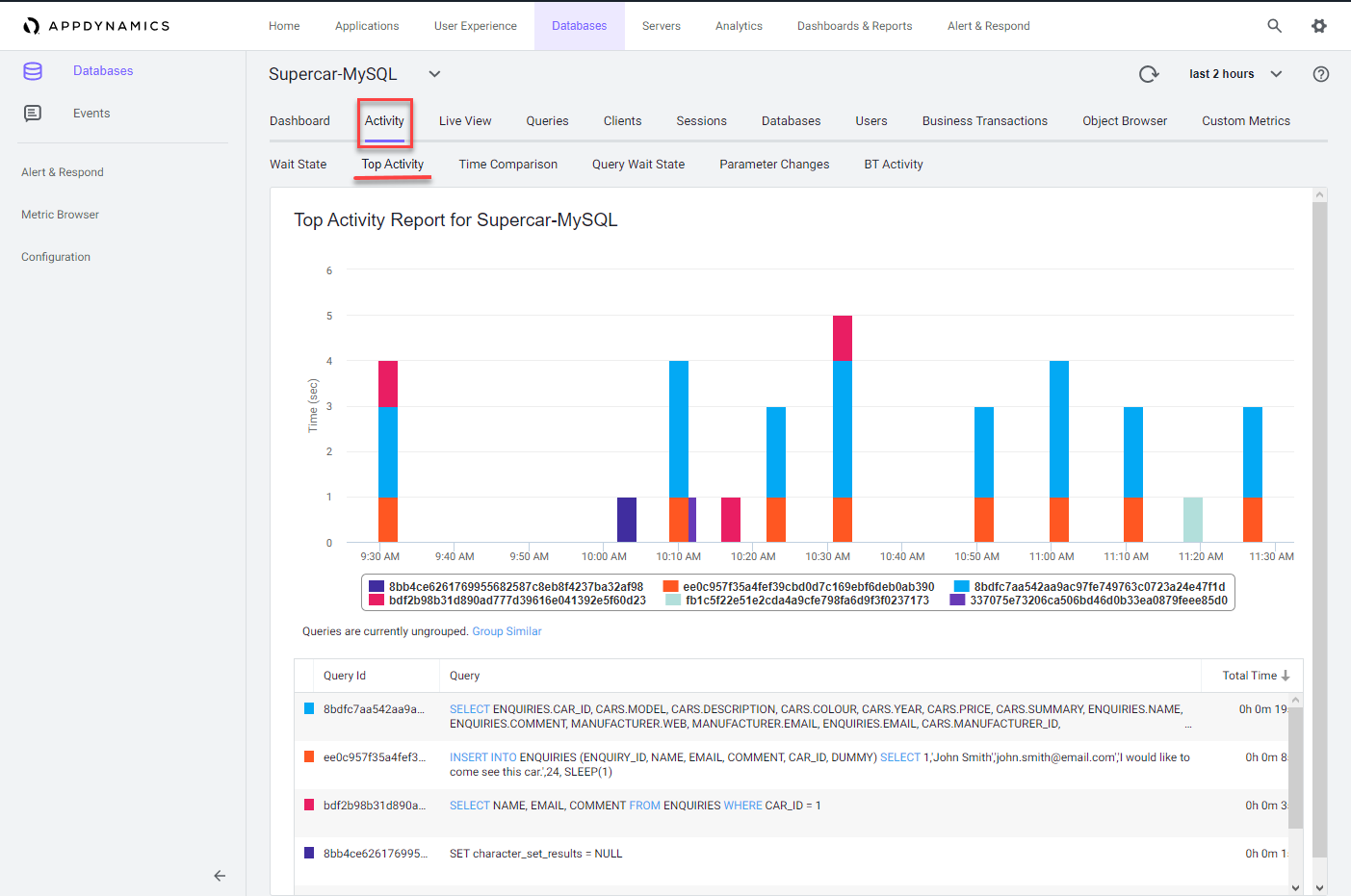Switch to Wait State sub-tab
The width and height of the screenshot is (1351, 896).
click(299, 165)
